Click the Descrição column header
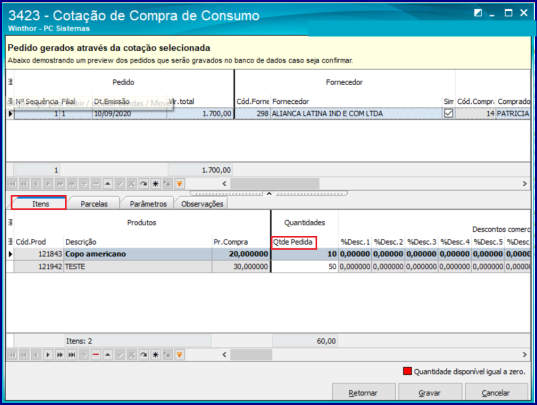The image size is (537, 405). click(x=137, y=242)
